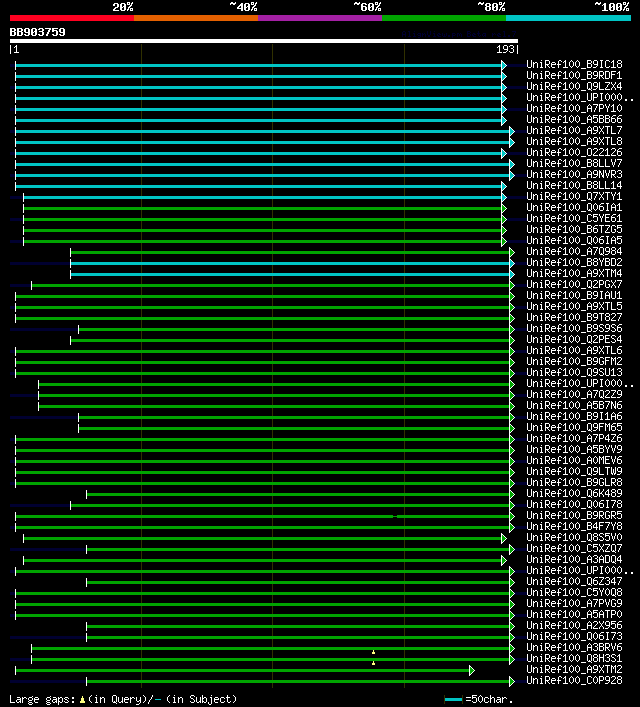Select the UniRef100_C0P928 label
640x707 pixels.
point(574,680)
